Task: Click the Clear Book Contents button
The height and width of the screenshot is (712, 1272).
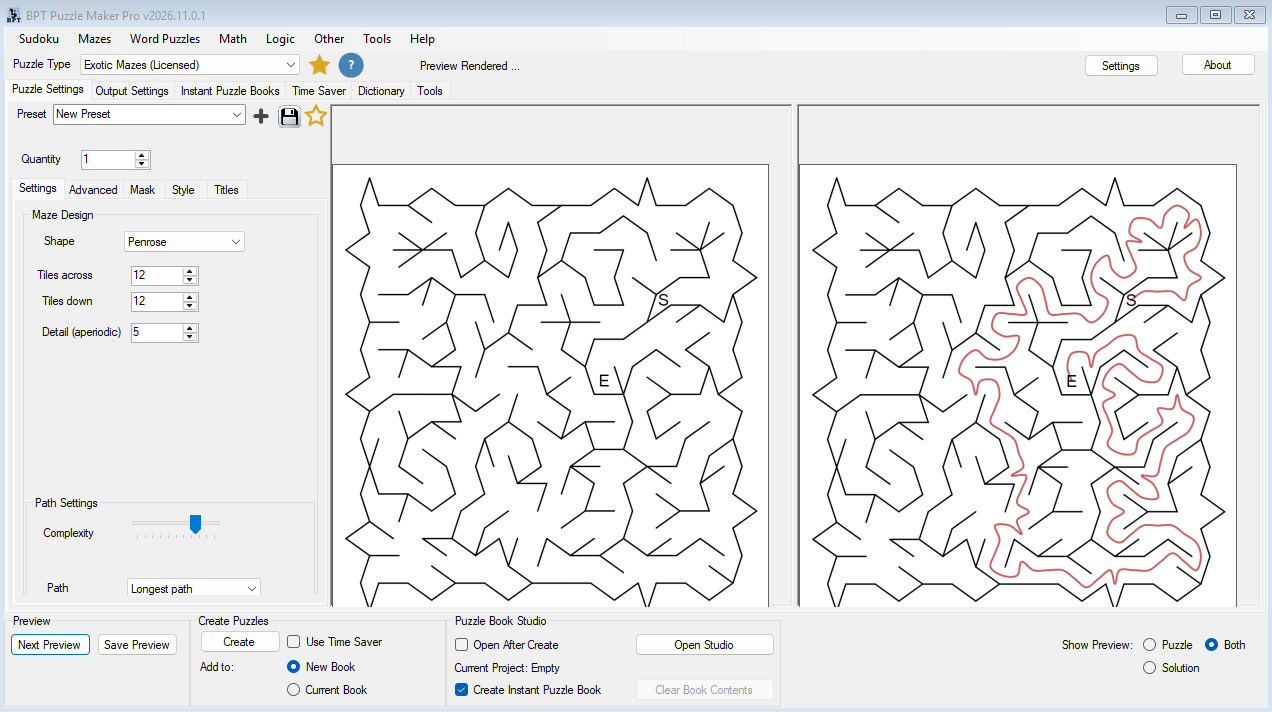Action: (704, 690)
